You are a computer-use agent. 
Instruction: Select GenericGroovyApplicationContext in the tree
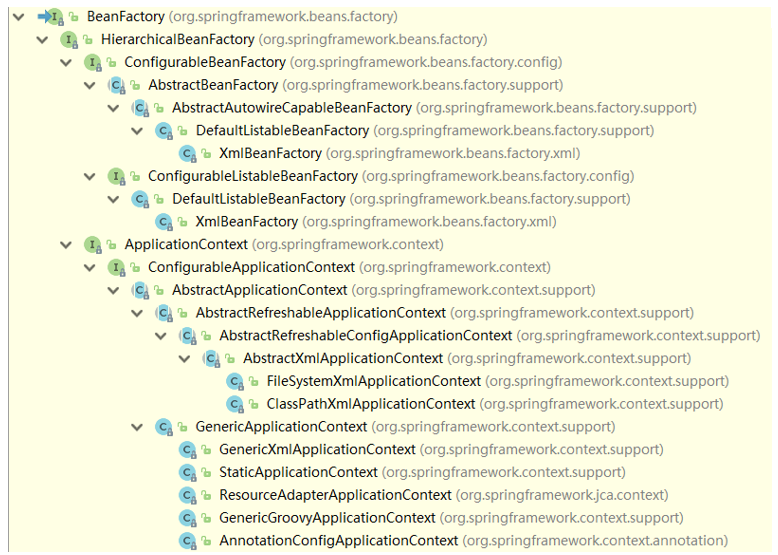327,518
